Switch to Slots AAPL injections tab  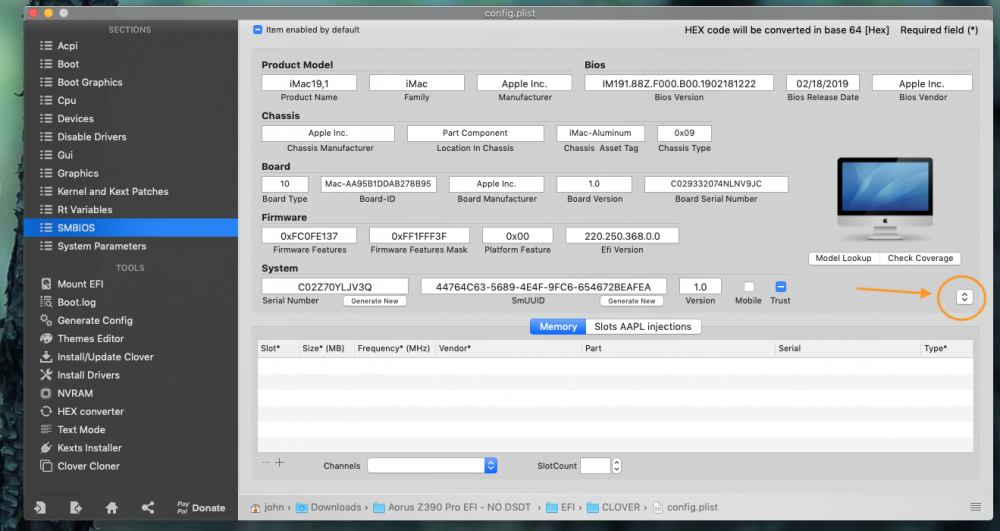click(643, 326)
